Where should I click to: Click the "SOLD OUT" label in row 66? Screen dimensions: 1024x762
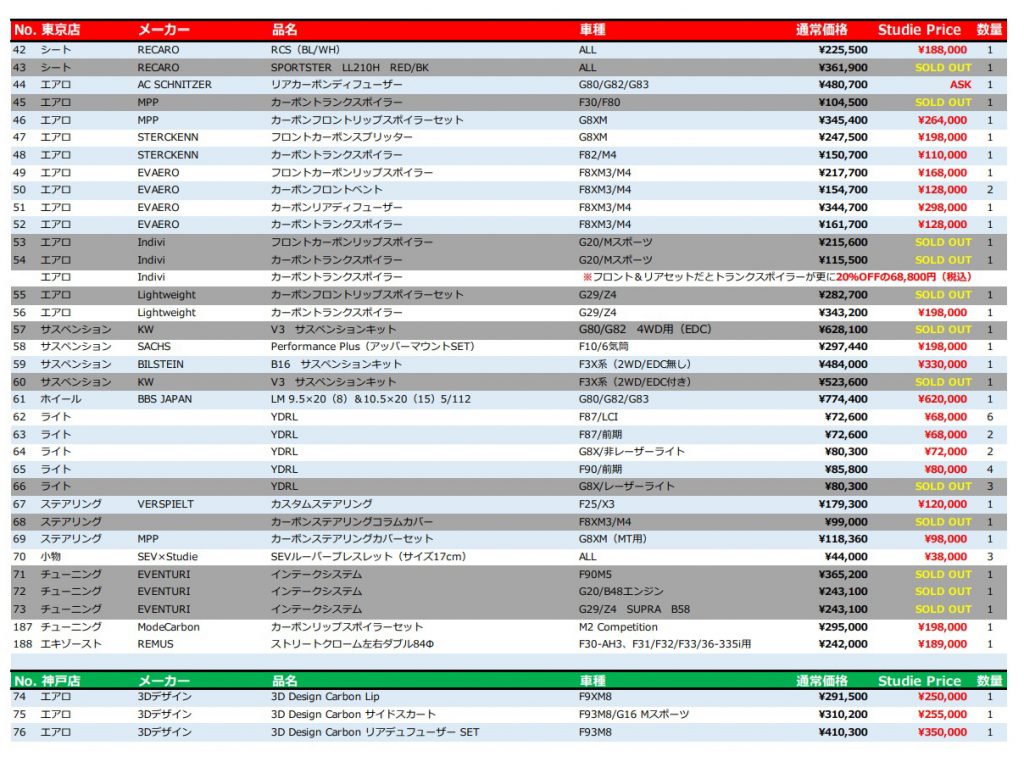click(x=943, y=486)
